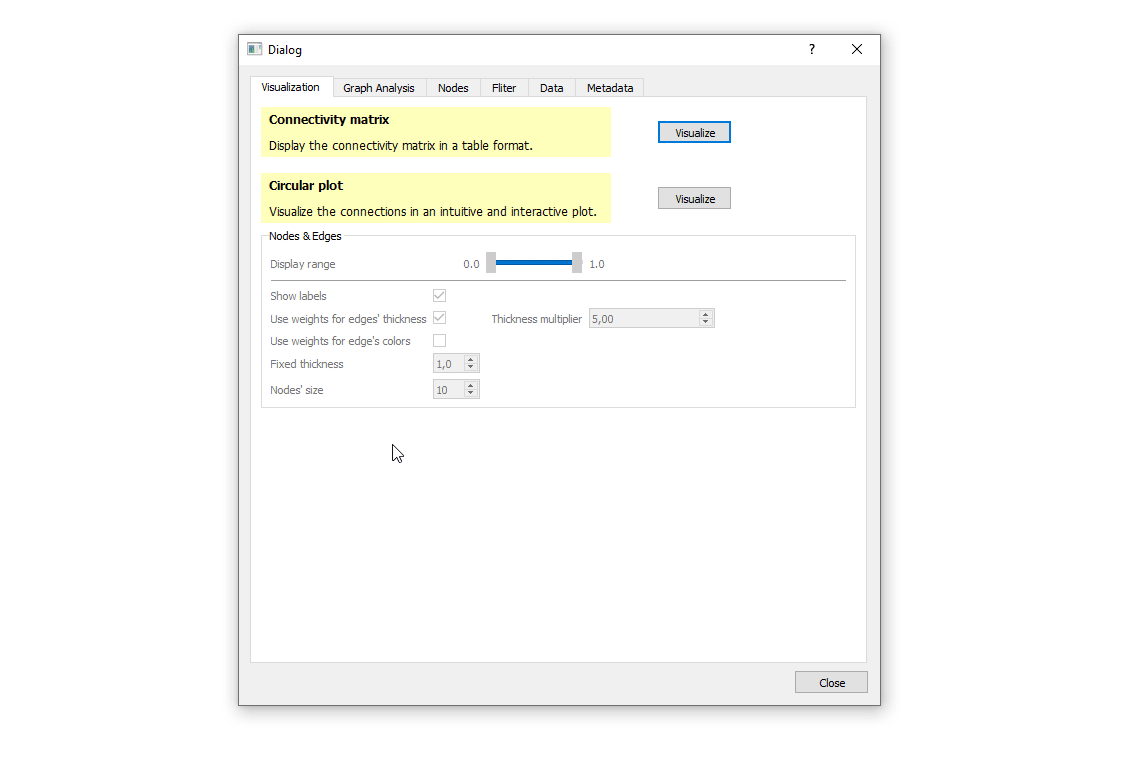Toggle the Show labels checkbox

point(439,296)
